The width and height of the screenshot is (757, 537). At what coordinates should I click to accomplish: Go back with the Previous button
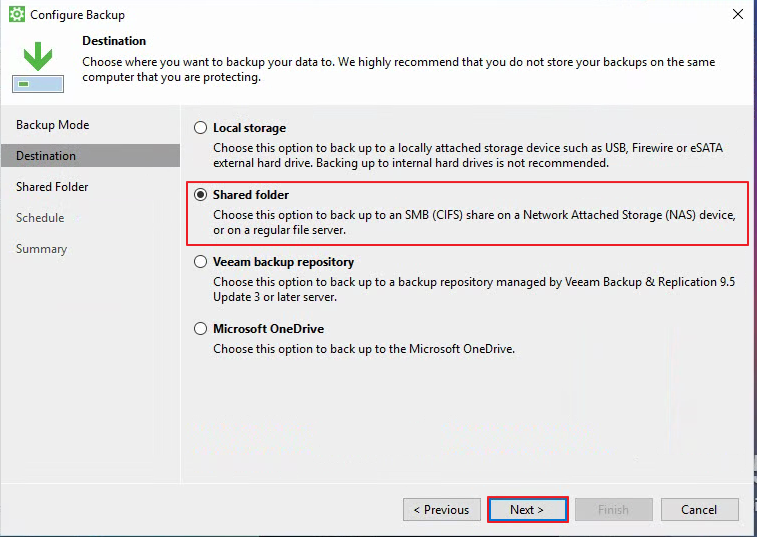coord(442,509)
